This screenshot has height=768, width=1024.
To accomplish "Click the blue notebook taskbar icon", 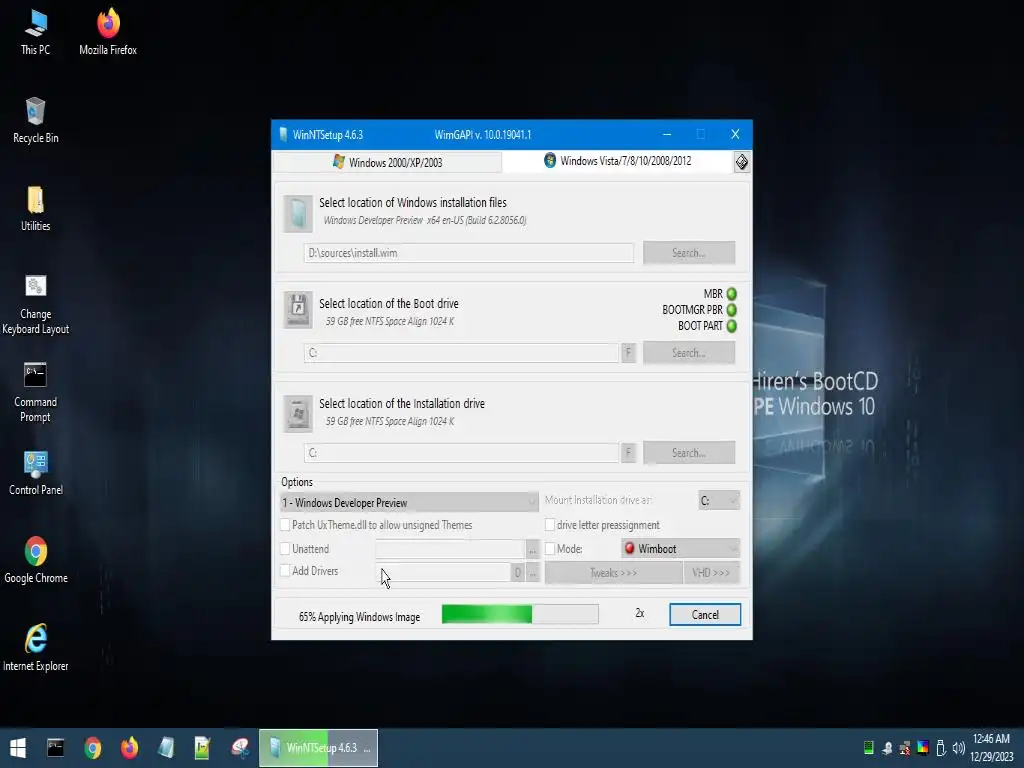I will (x=166, y=748).
